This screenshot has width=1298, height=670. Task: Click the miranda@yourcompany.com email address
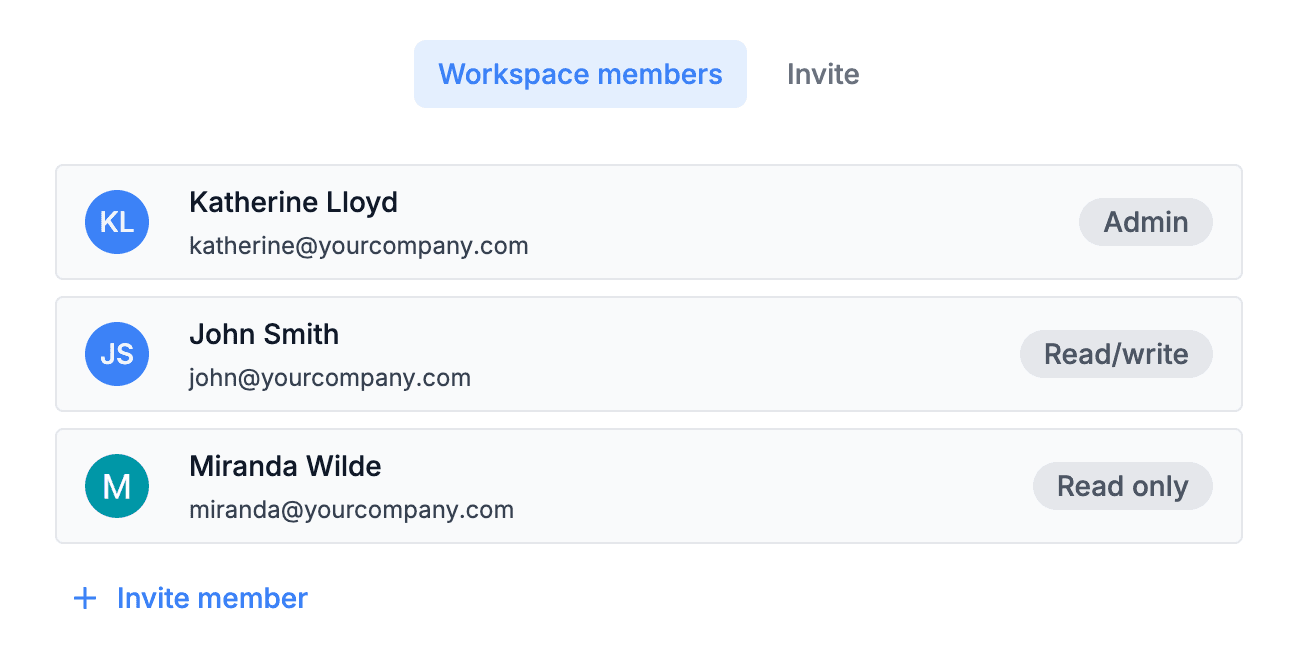351,510
